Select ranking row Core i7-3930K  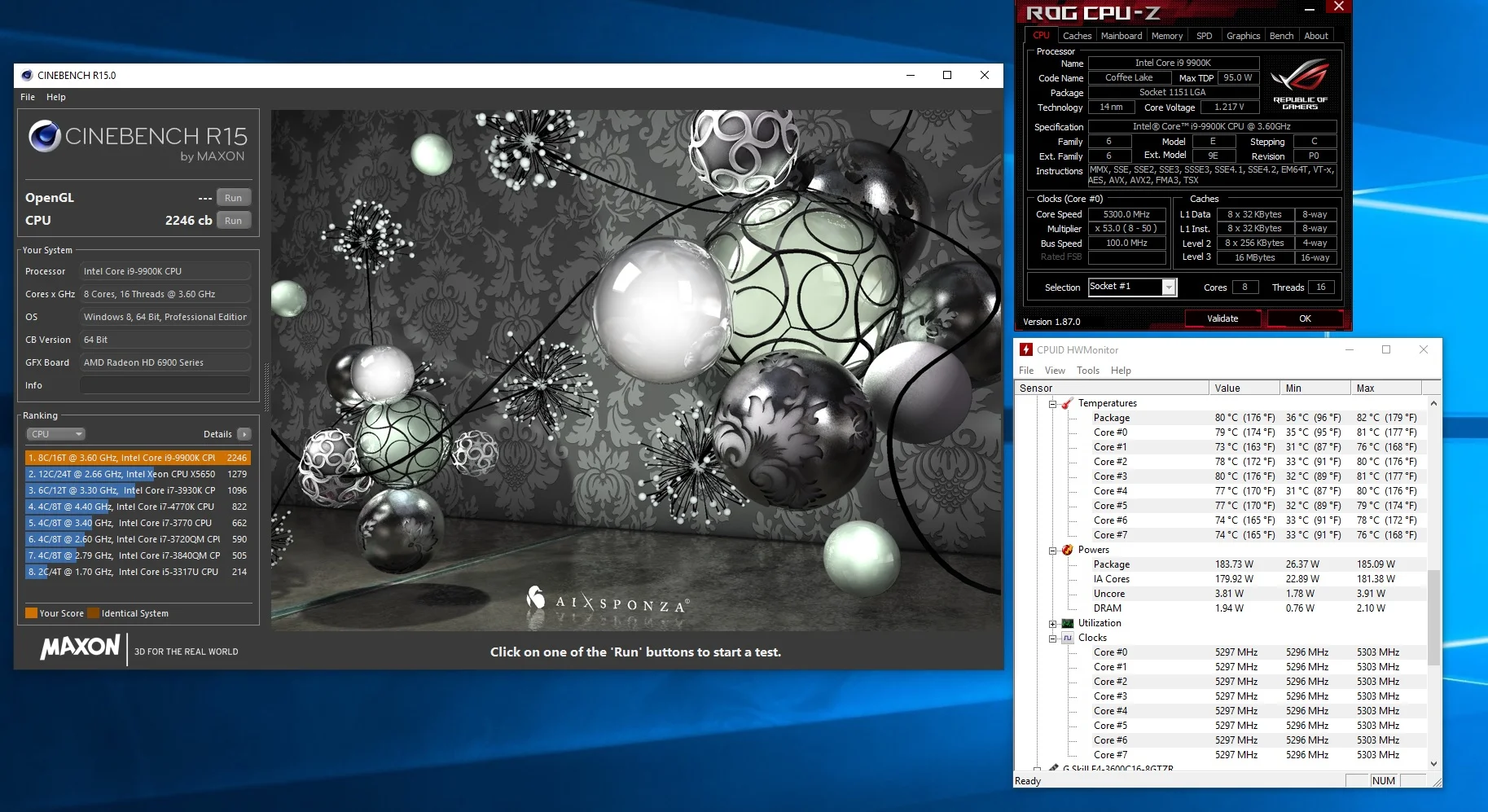(138, 490)
